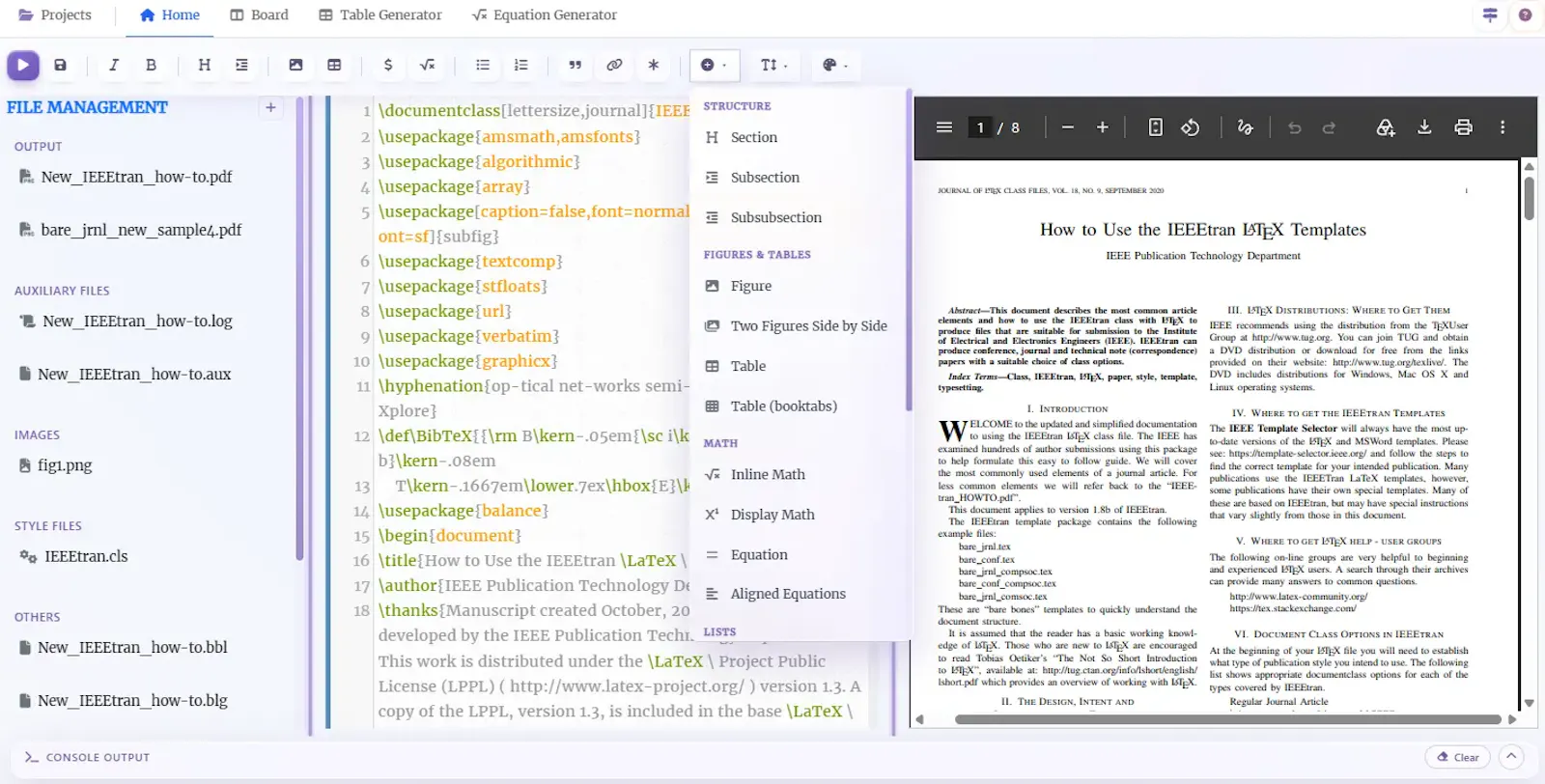Viewport: 1545px width, 784px height.
Task: Click the save document icon
Action: tap(60, 65)
